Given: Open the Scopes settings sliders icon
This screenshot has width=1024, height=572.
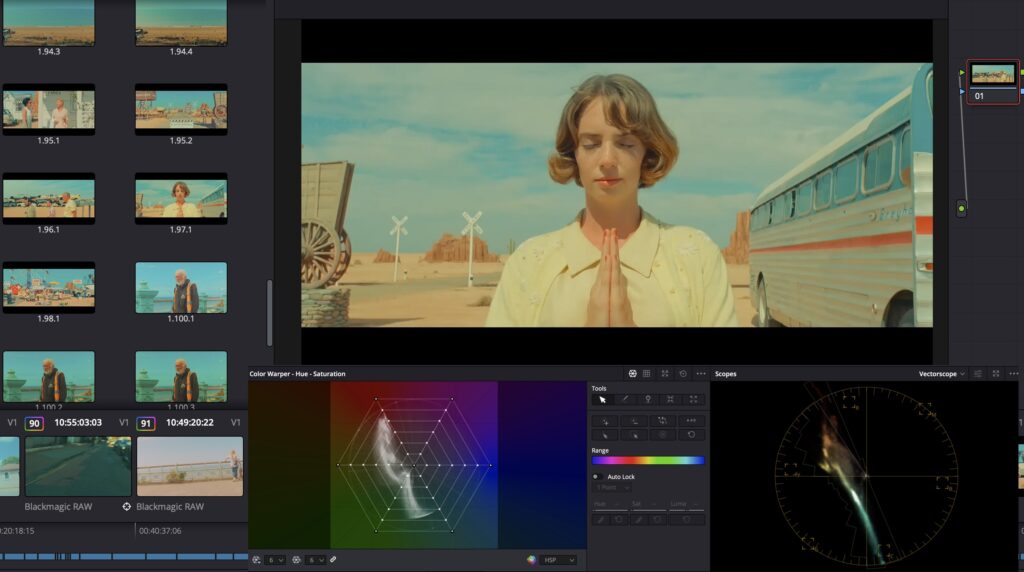Looking at the screenshot, I should coord(978,373).
